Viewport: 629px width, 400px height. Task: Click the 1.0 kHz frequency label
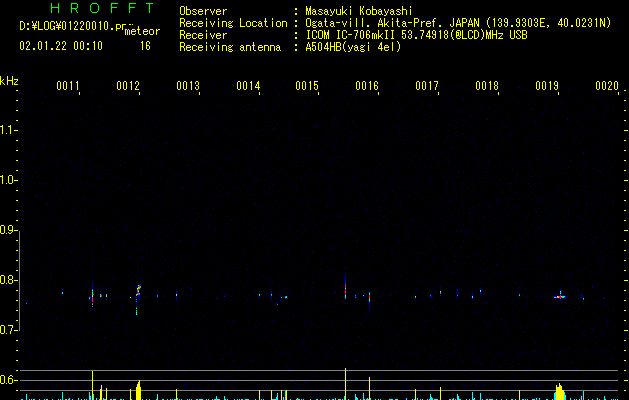pos(8,180)
